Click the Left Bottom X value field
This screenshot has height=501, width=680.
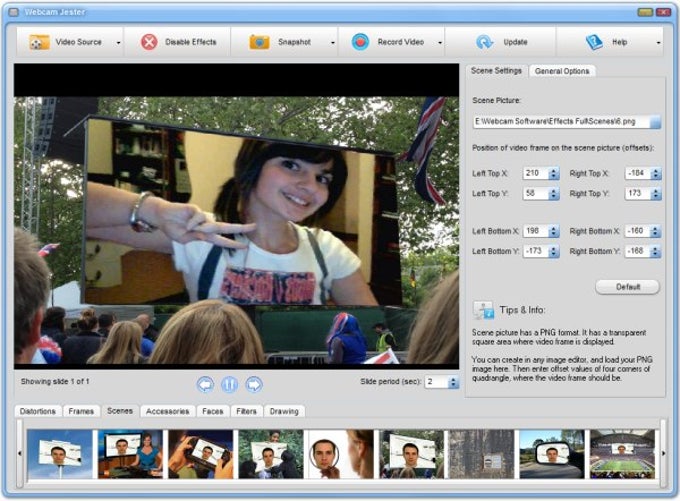pos(536,231)
